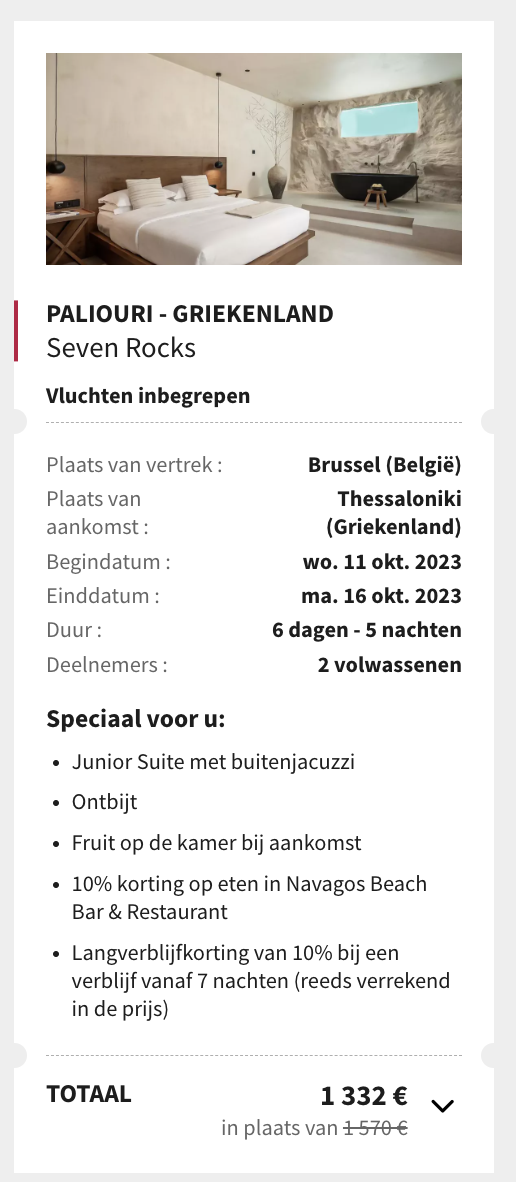Select Junior Suite met buitenjacuzzi item
The width and height of the screenshot is (516, 1182).
pyautogui.click(x=213, y=761)
